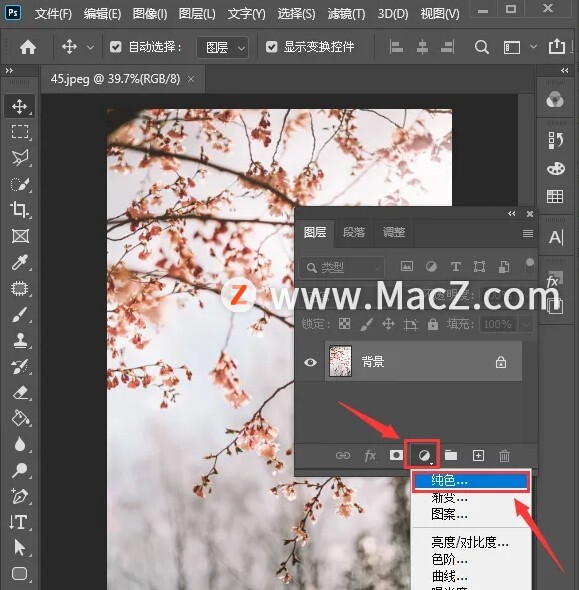579x590 pixels.
Task: Select the Crop tool
Action: [x=19, y=210]
